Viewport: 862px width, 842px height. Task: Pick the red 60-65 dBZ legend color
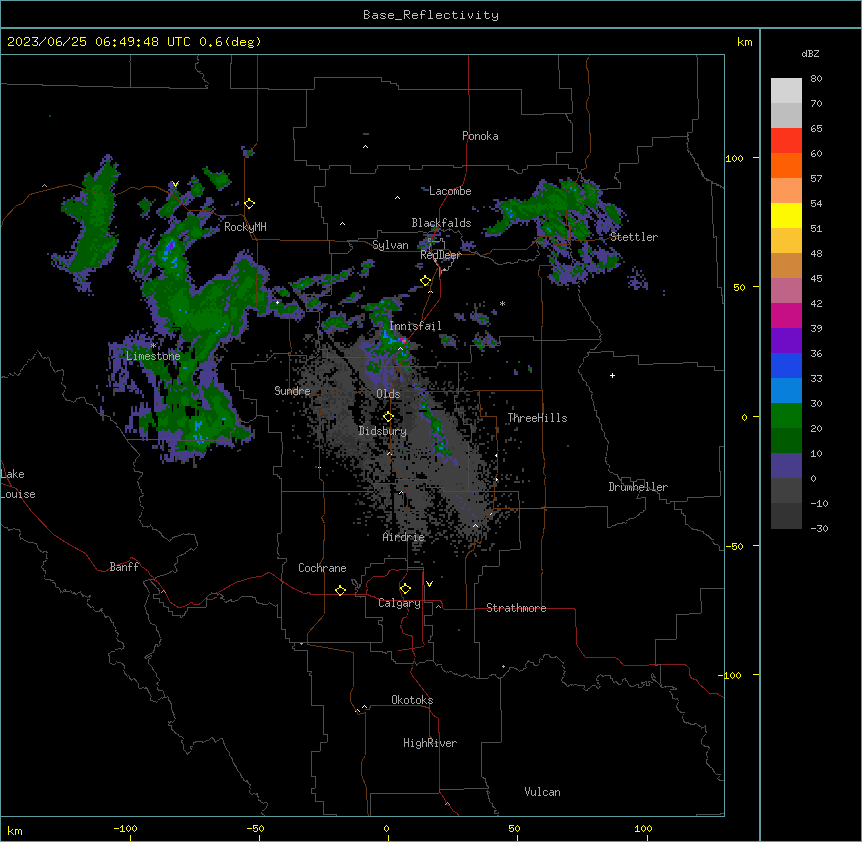786,141
